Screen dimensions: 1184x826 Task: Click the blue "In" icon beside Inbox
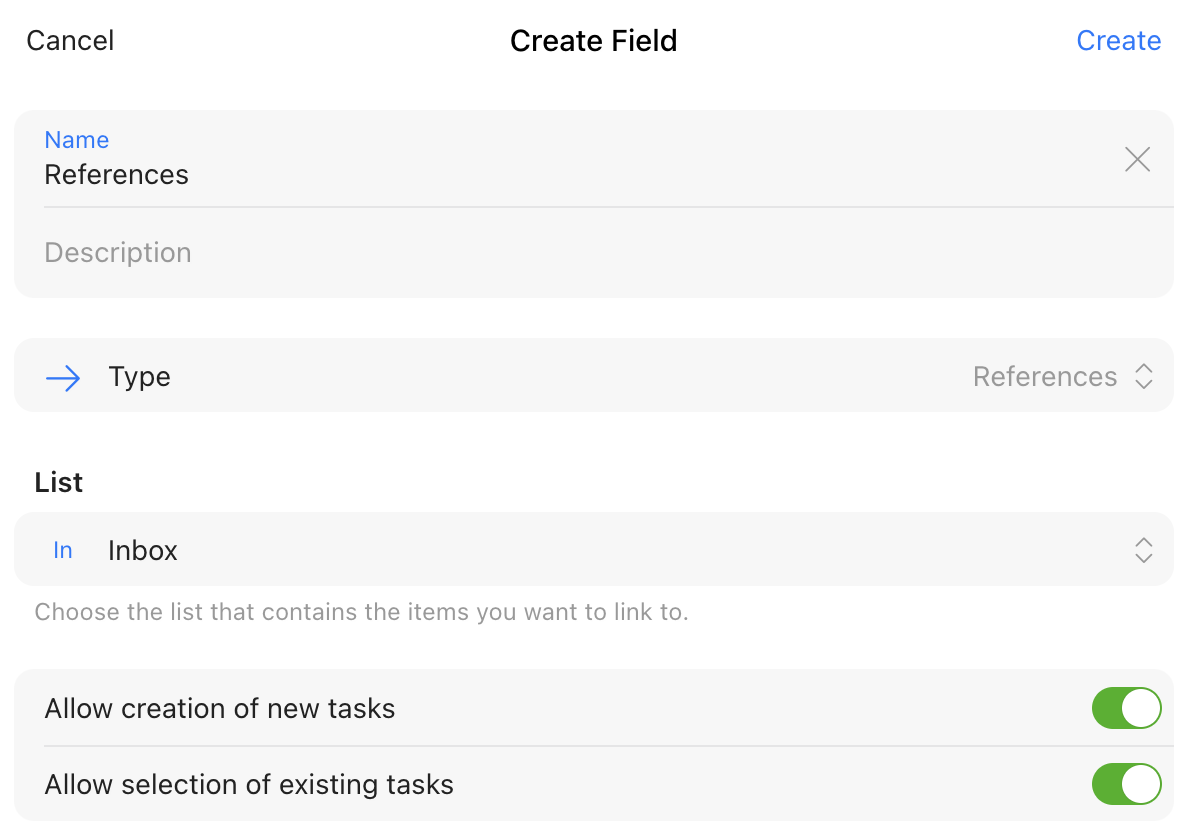click(63, 550)
